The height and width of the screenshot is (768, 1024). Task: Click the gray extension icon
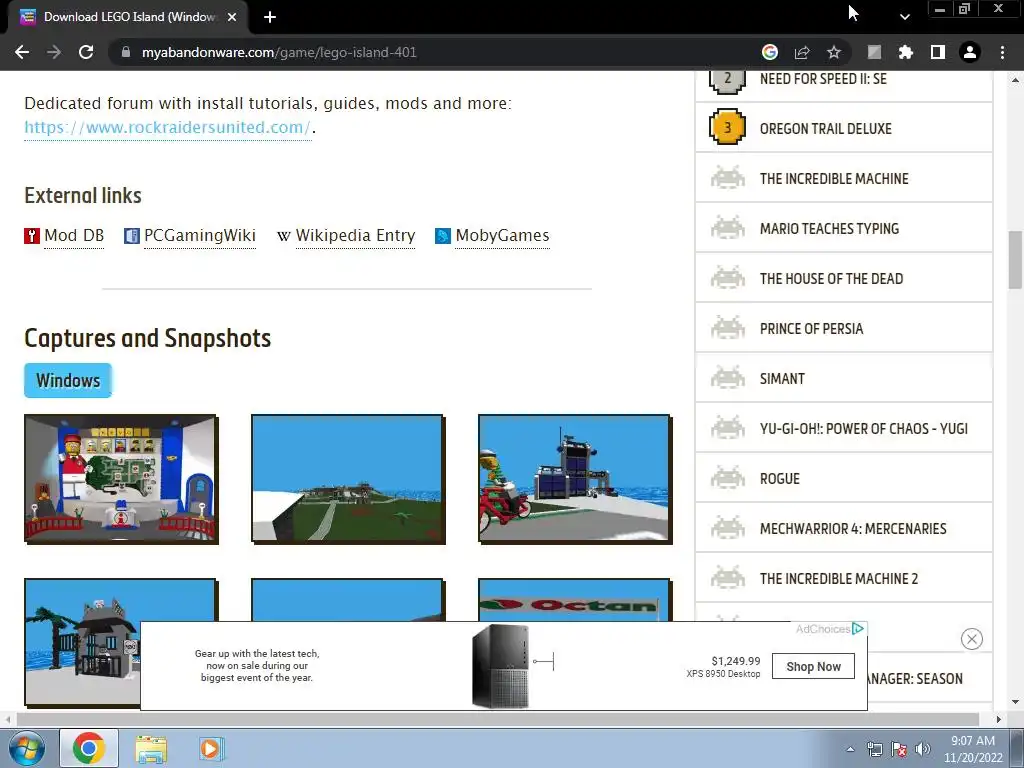click(x=874, y=52)
